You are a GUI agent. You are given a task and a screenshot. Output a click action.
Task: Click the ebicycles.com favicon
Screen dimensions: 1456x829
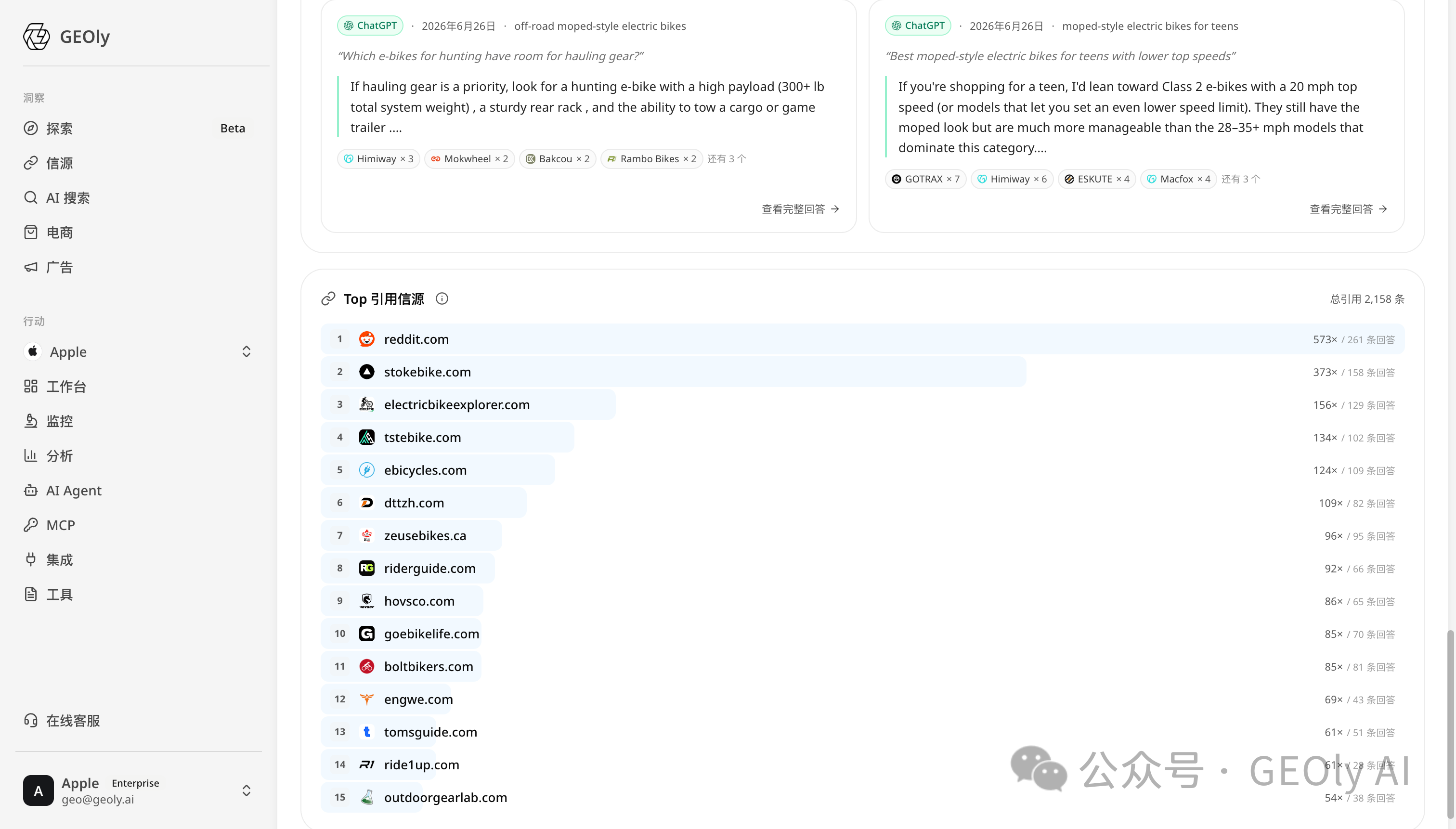pos(367,470)
